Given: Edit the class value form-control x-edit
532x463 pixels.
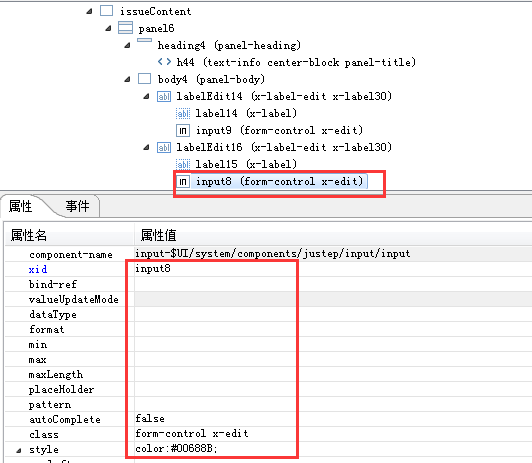Looking at the screenshot, I should (x=333, y=434).
